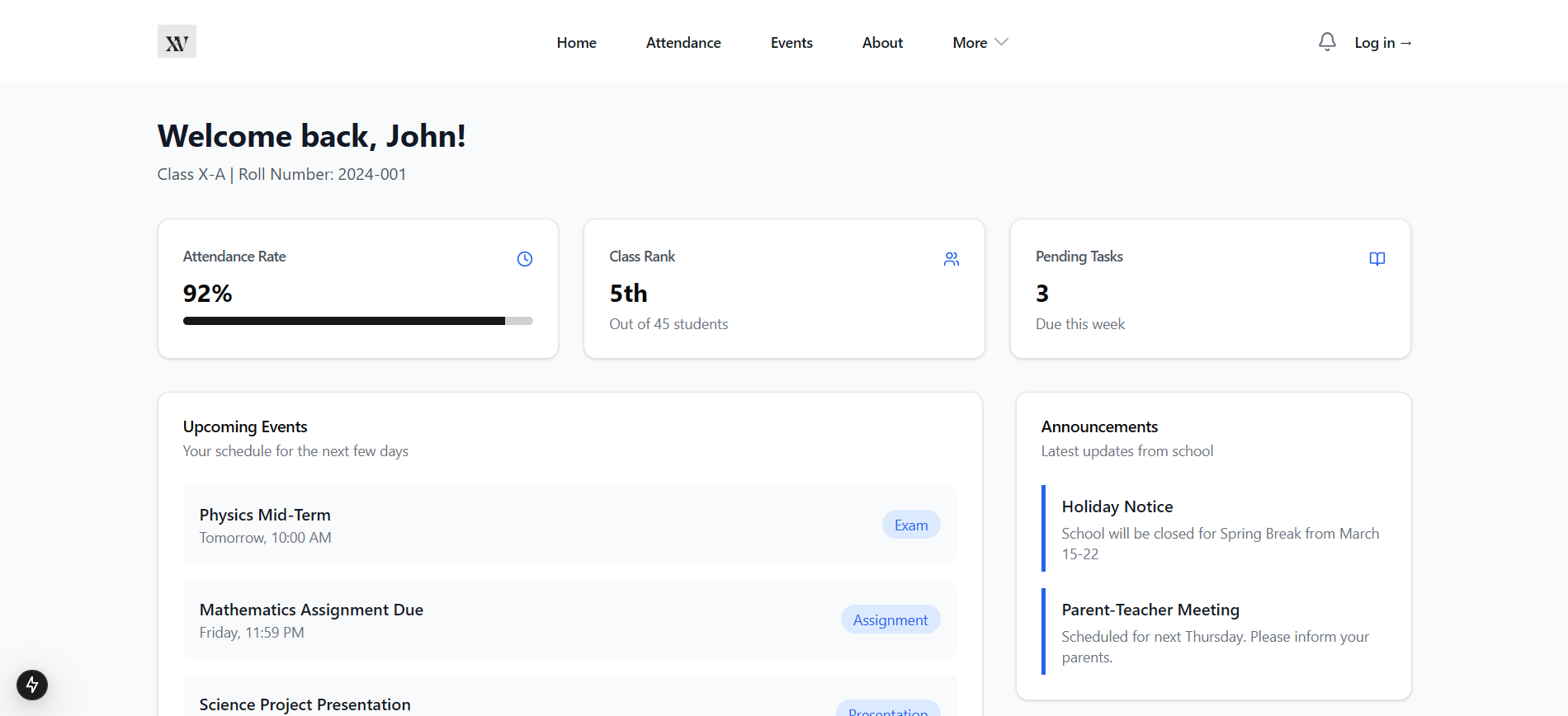
Task: Navigate to Events in the navbar
Action: tap(791, 43)
